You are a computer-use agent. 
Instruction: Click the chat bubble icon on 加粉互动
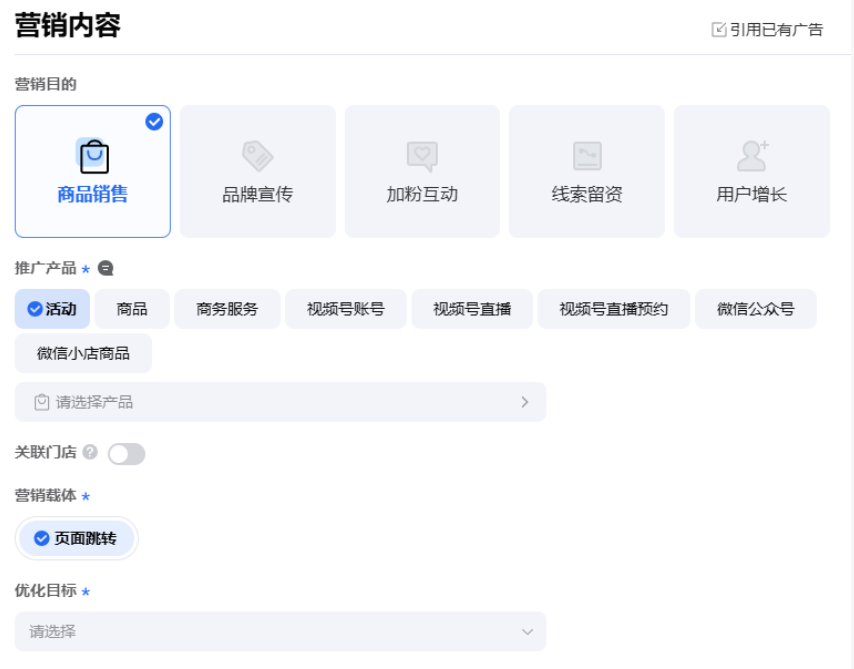pos(421,155)
